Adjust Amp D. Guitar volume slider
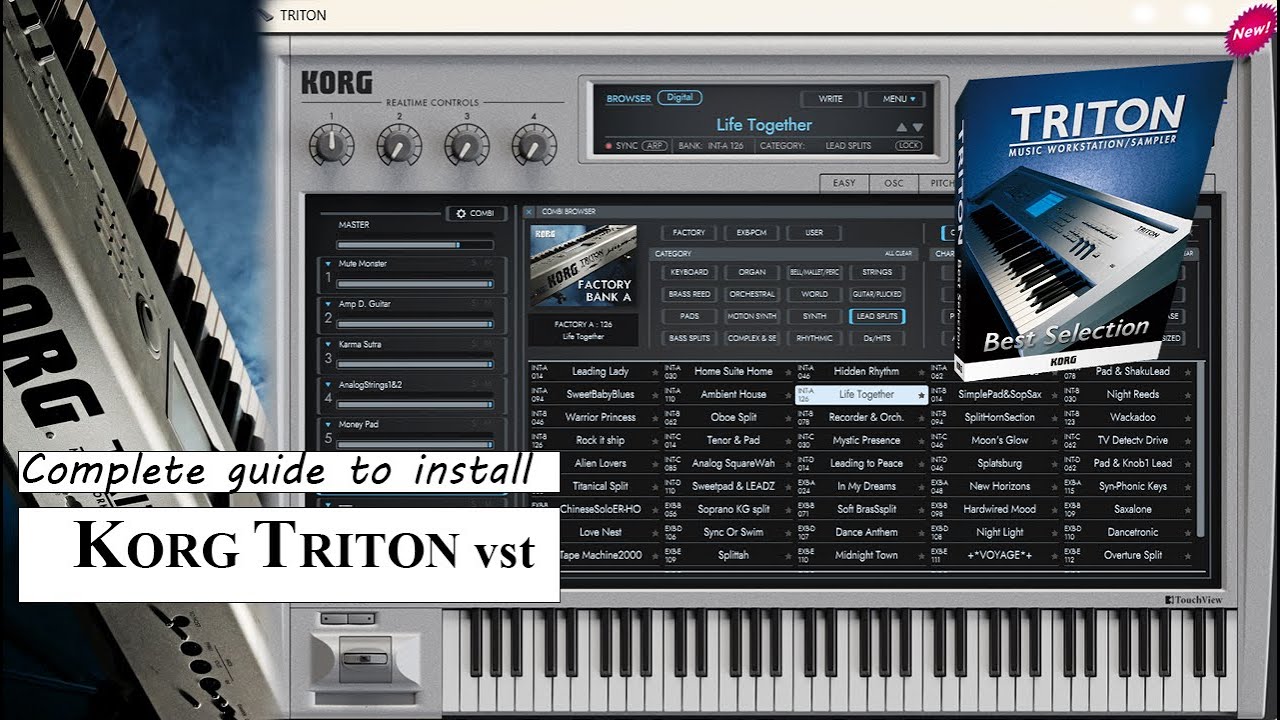Image resolution: width=1280 pixels, height=720 pixels. 414,324
